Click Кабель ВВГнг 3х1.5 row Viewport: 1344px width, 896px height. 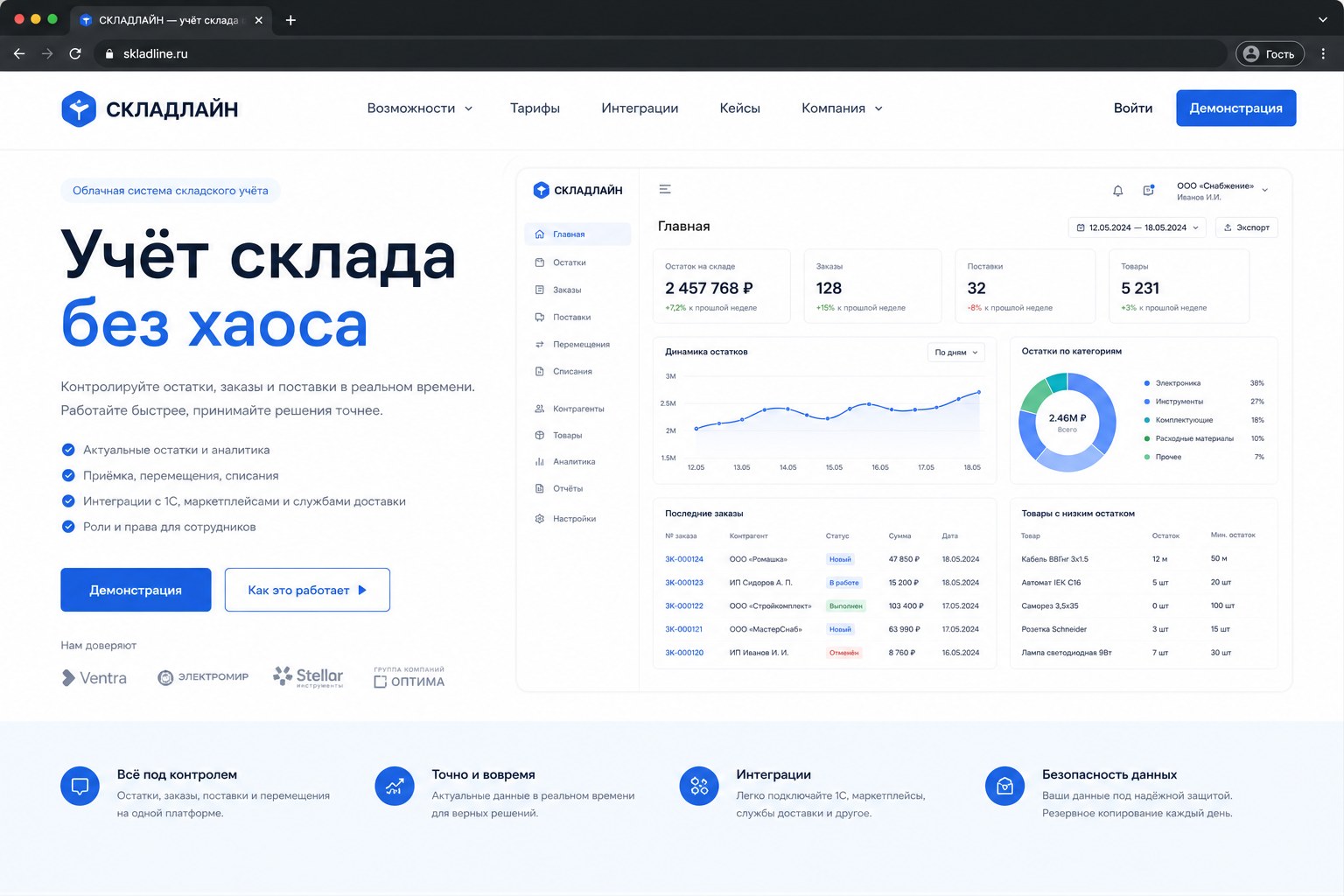pyautogui.click(x=1144, y=559)
